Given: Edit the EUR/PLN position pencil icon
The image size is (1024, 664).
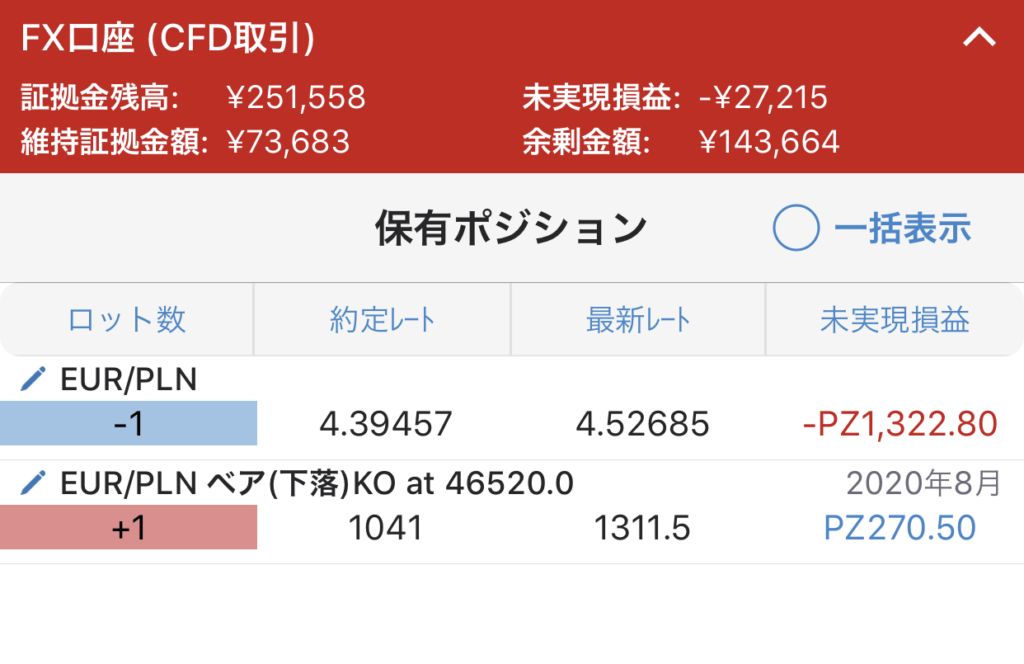Looking at the screenshot, I should click(x=33, y=379).
